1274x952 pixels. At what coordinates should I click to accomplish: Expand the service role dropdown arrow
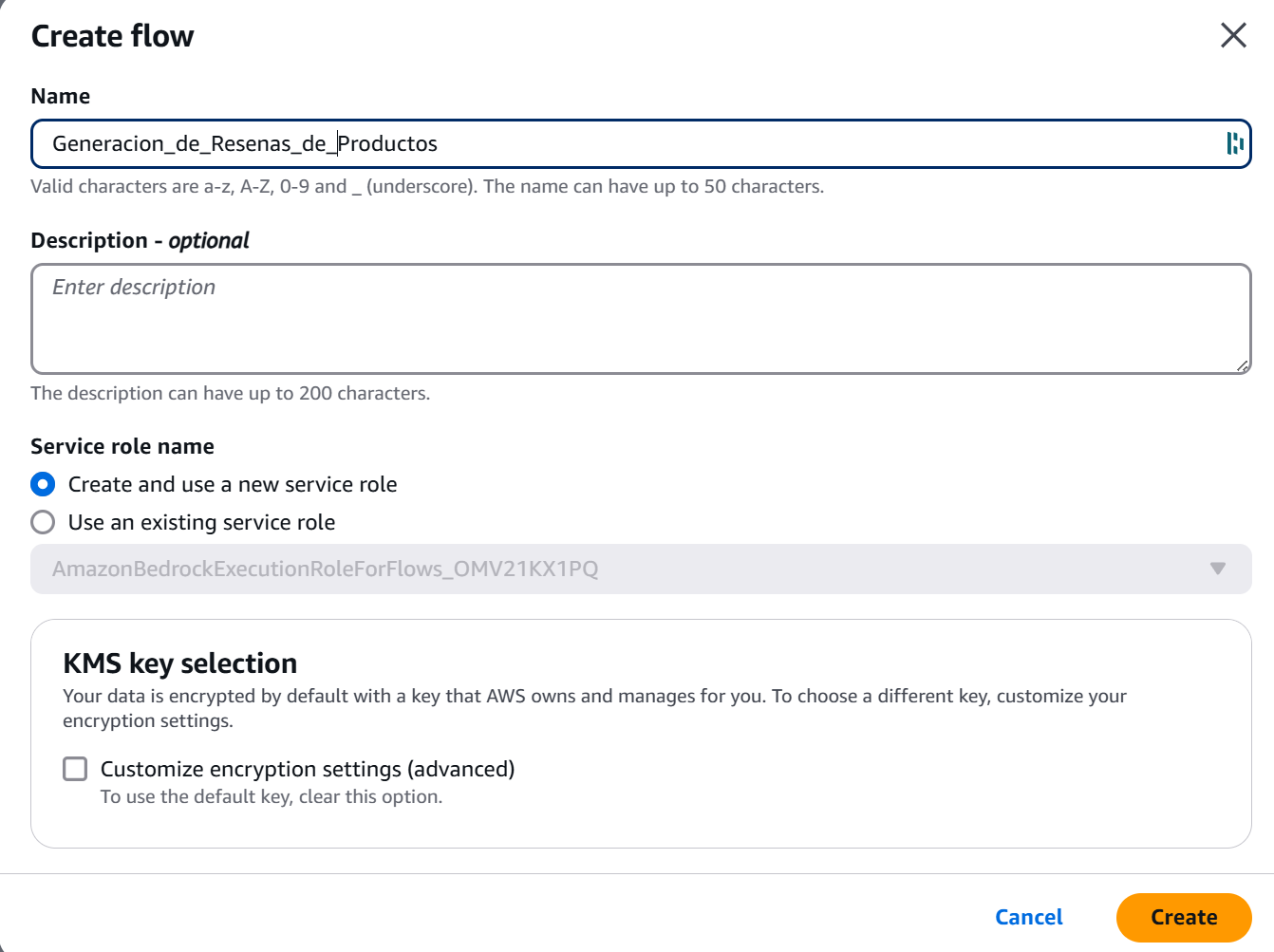[1217, 569]
